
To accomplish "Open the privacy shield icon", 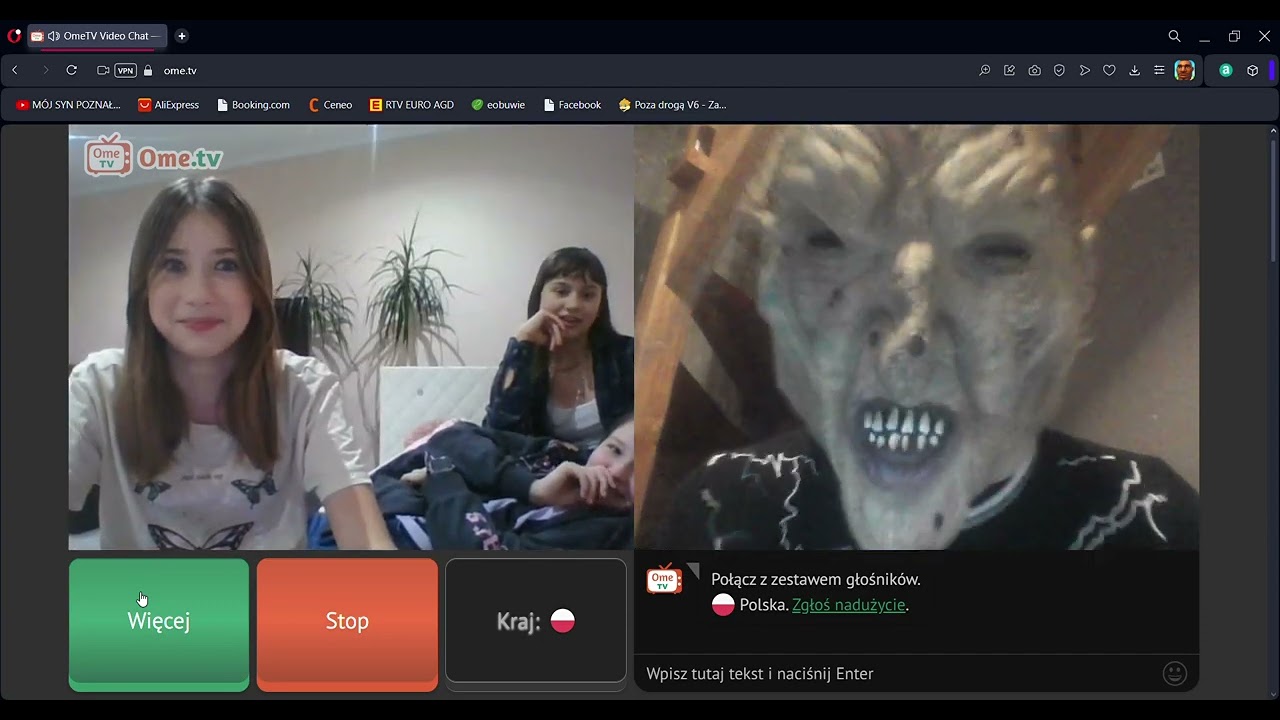I will [1060, 71].
